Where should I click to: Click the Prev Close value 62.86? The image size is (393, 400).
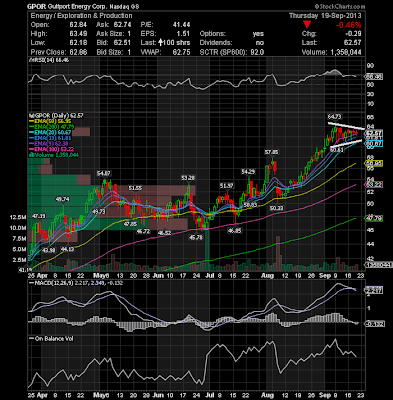click(x=79, y=52)
